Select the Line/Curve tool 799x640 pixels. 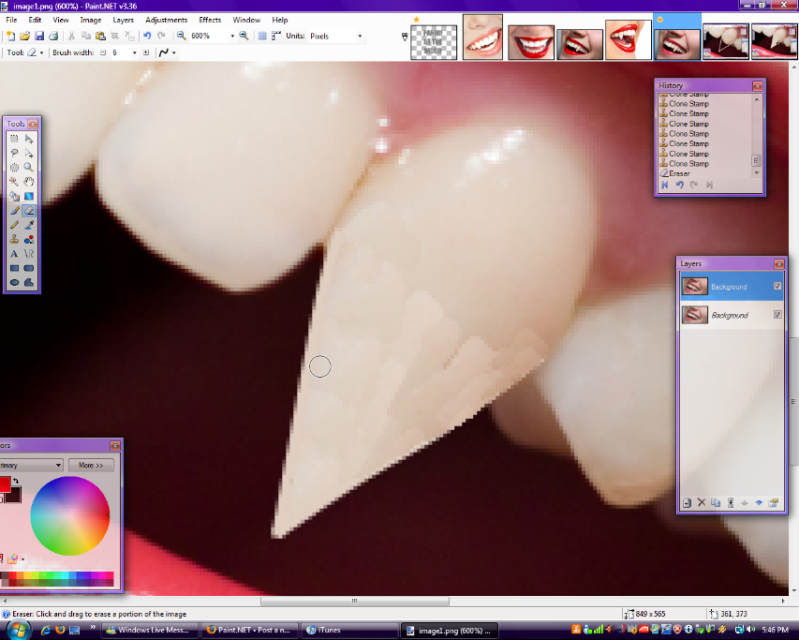click(29, 253)
